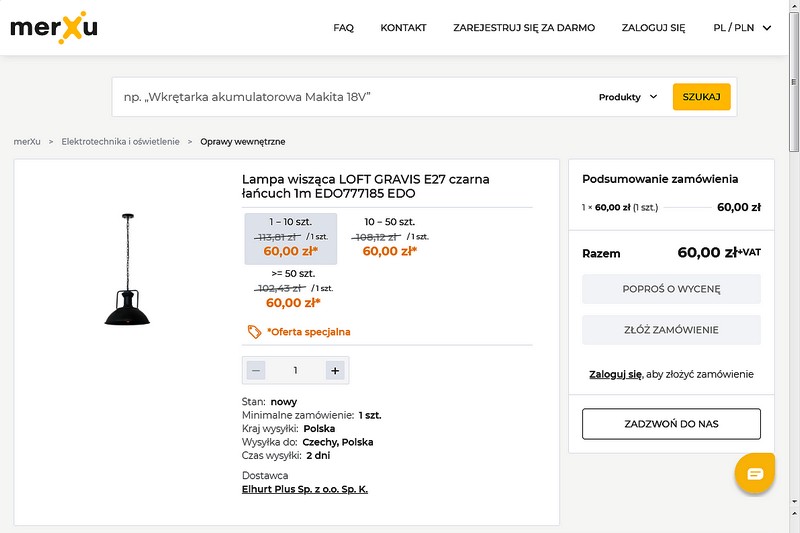Viewport: 800px width, 533px height.
Task: Select the 1 – 10 szt. price tier
Action: tap(291, 238)
